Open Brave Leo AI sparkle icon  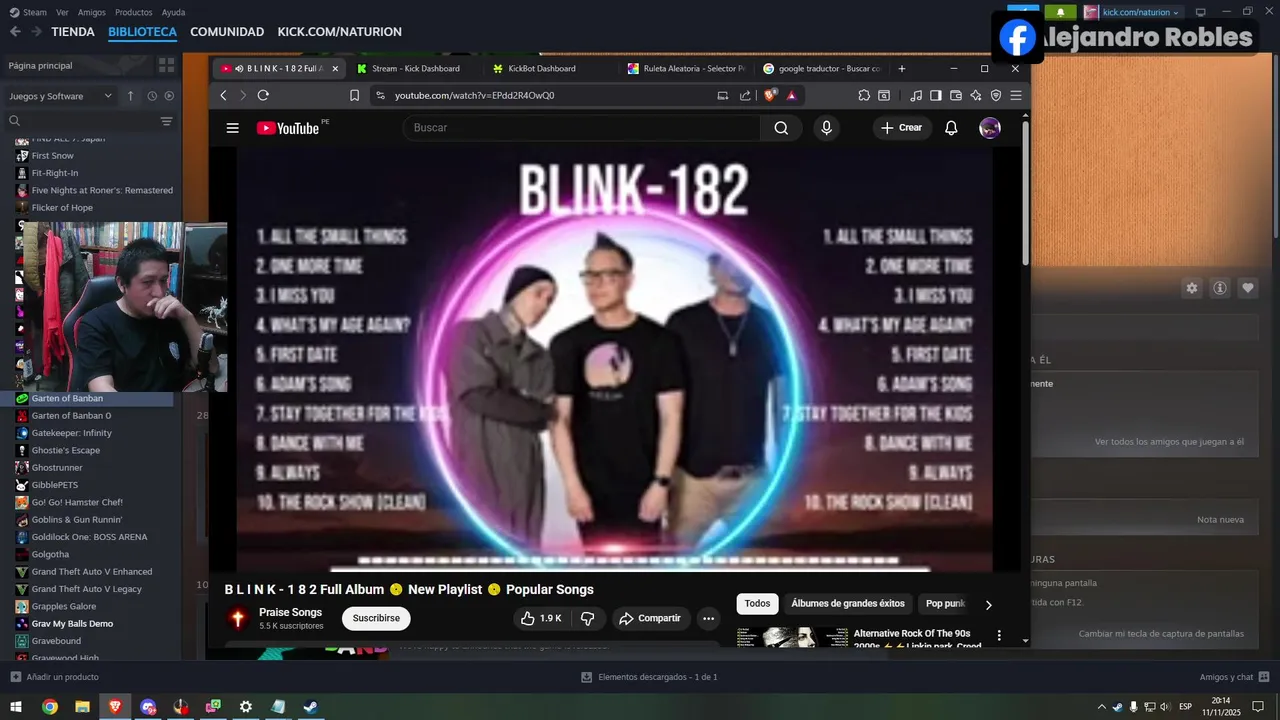pyautogui.click(x=976, y=95)
